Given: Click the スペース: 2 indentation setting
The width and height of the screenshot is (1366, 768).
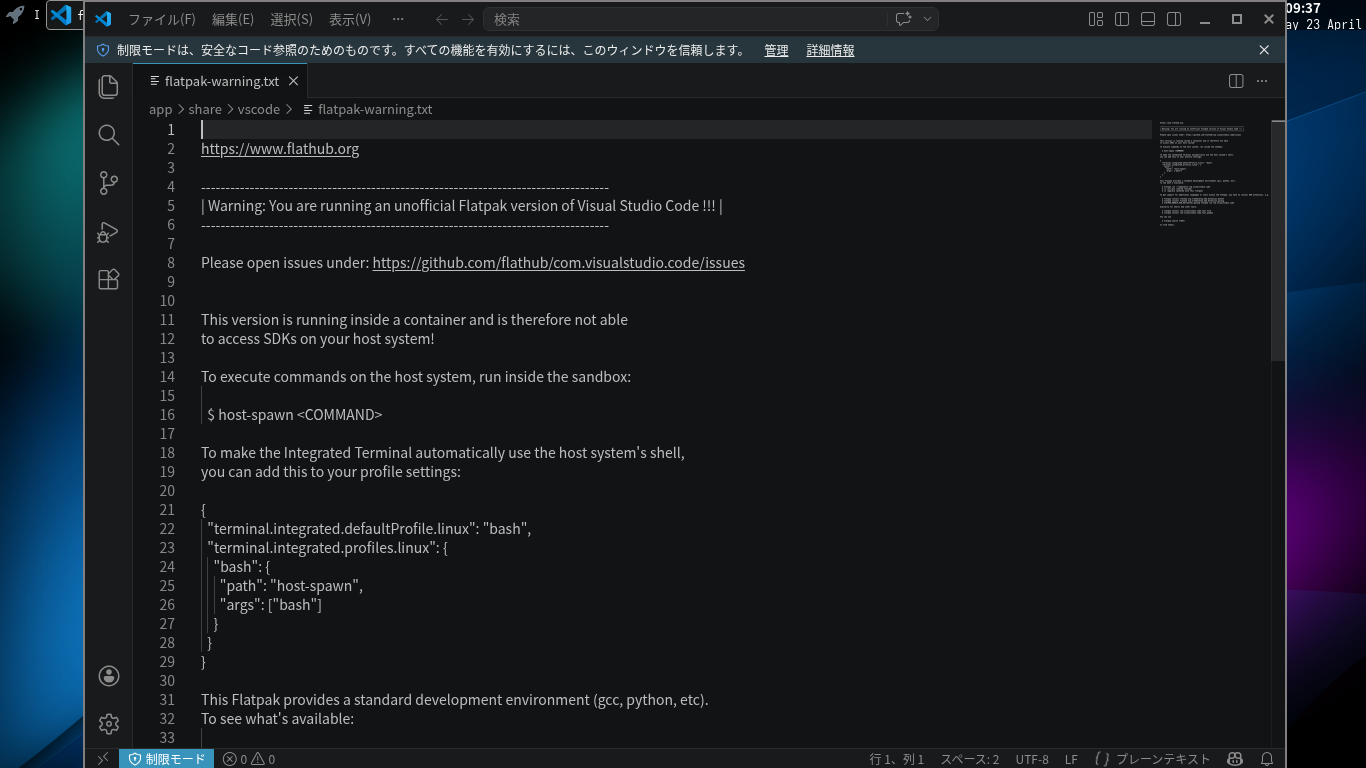Looking at the screenshot, I should click(x=969, y=759).
